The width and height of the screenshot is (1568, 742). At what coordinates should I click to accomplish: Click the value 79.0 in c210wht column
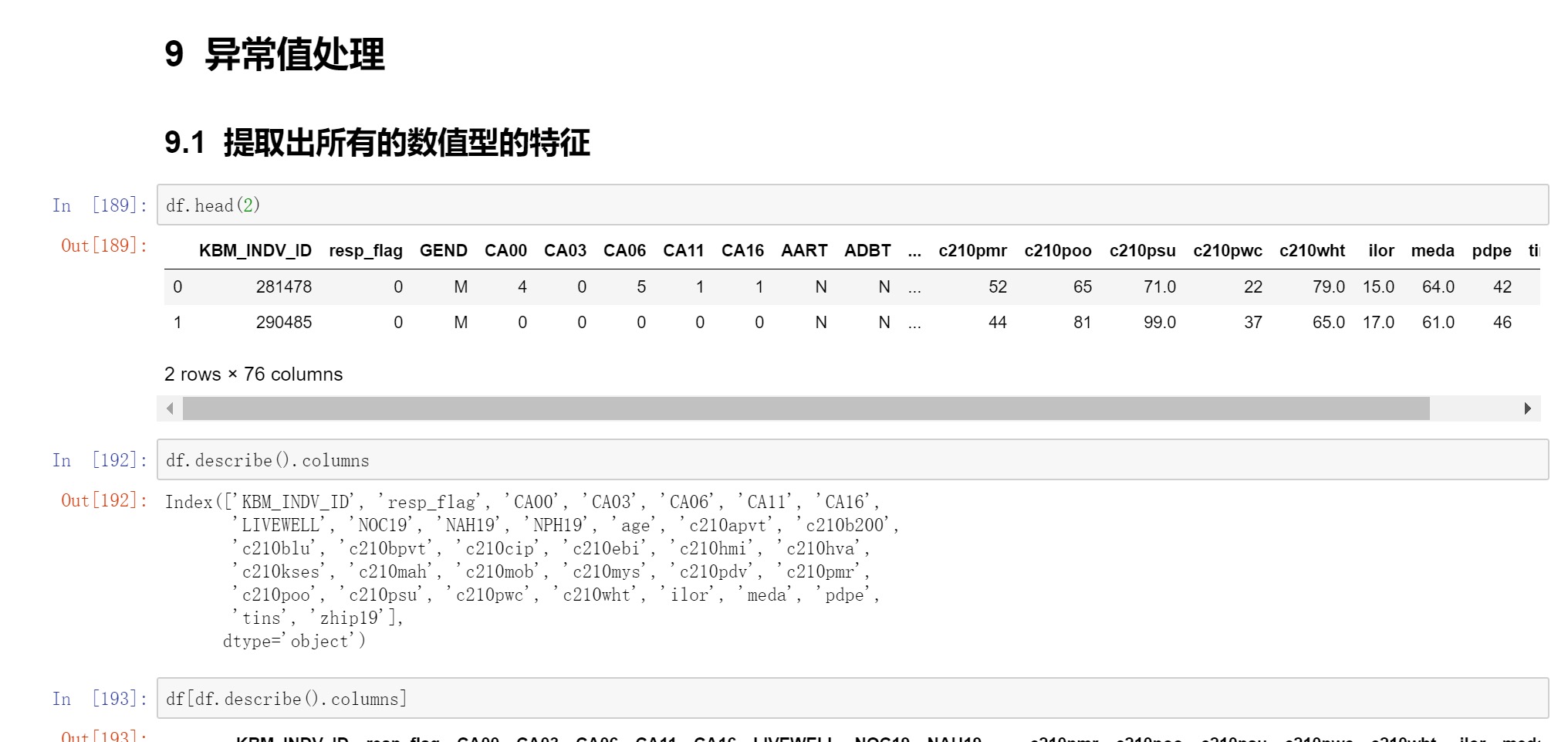1329,287
